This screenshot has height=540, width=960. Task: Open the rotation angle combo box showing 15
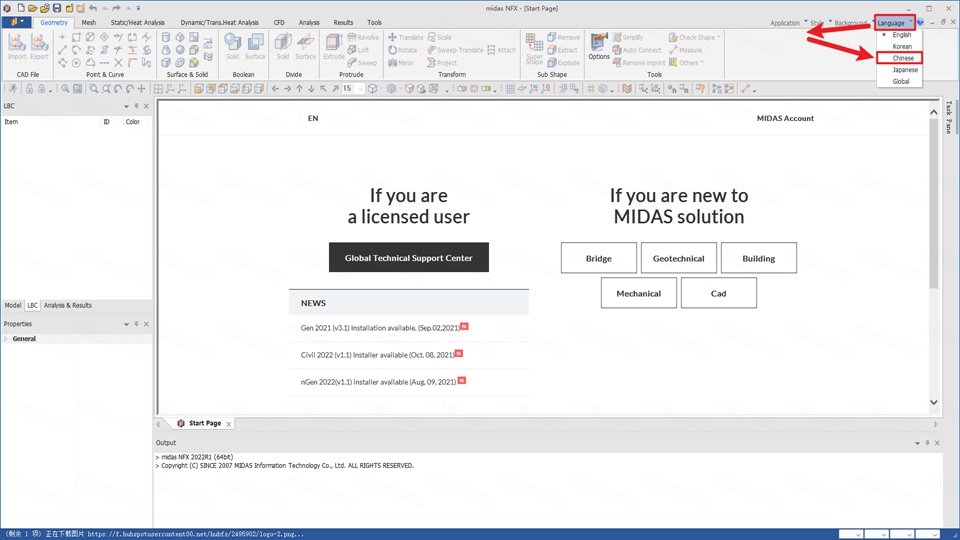click(x=353, y=89)
